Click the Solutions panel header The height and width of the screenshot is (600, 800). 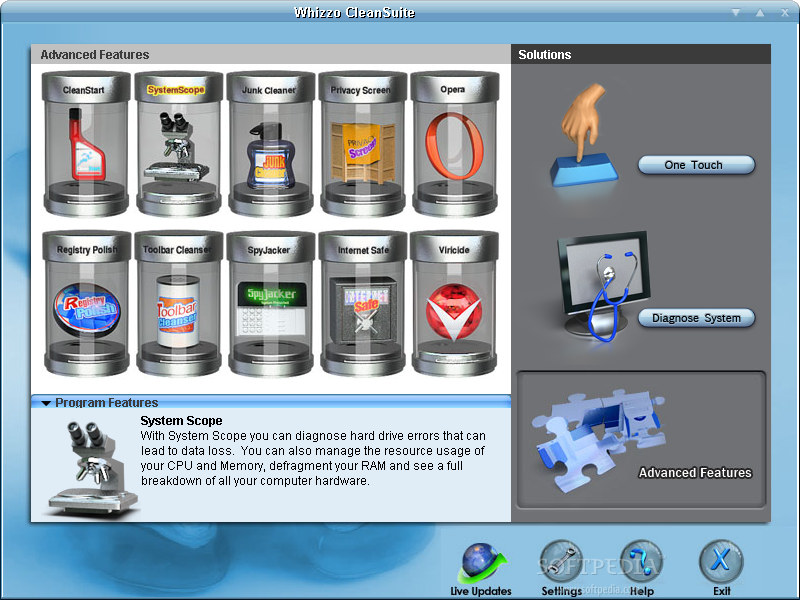[x=641, y=54]
